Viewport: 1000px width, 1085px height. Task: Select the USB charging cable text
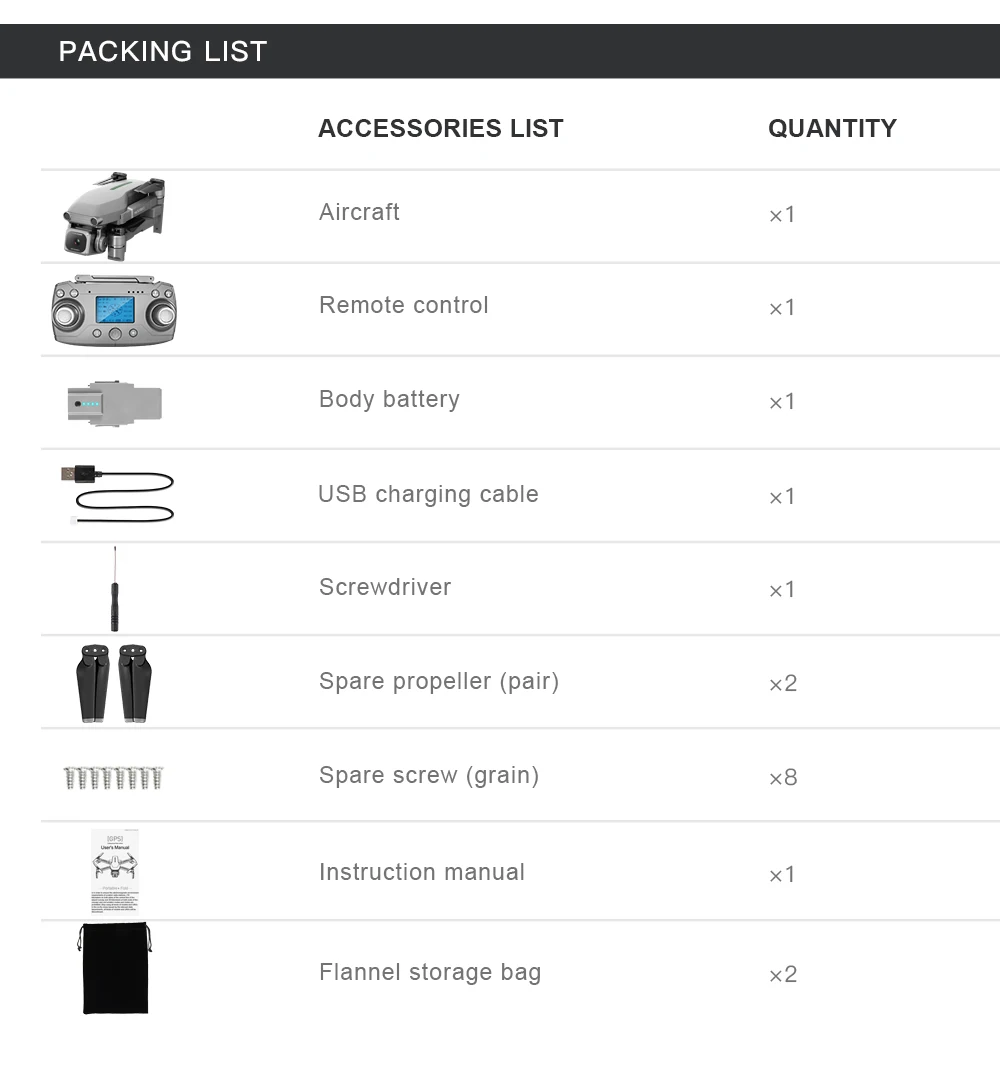pos(428,494)
